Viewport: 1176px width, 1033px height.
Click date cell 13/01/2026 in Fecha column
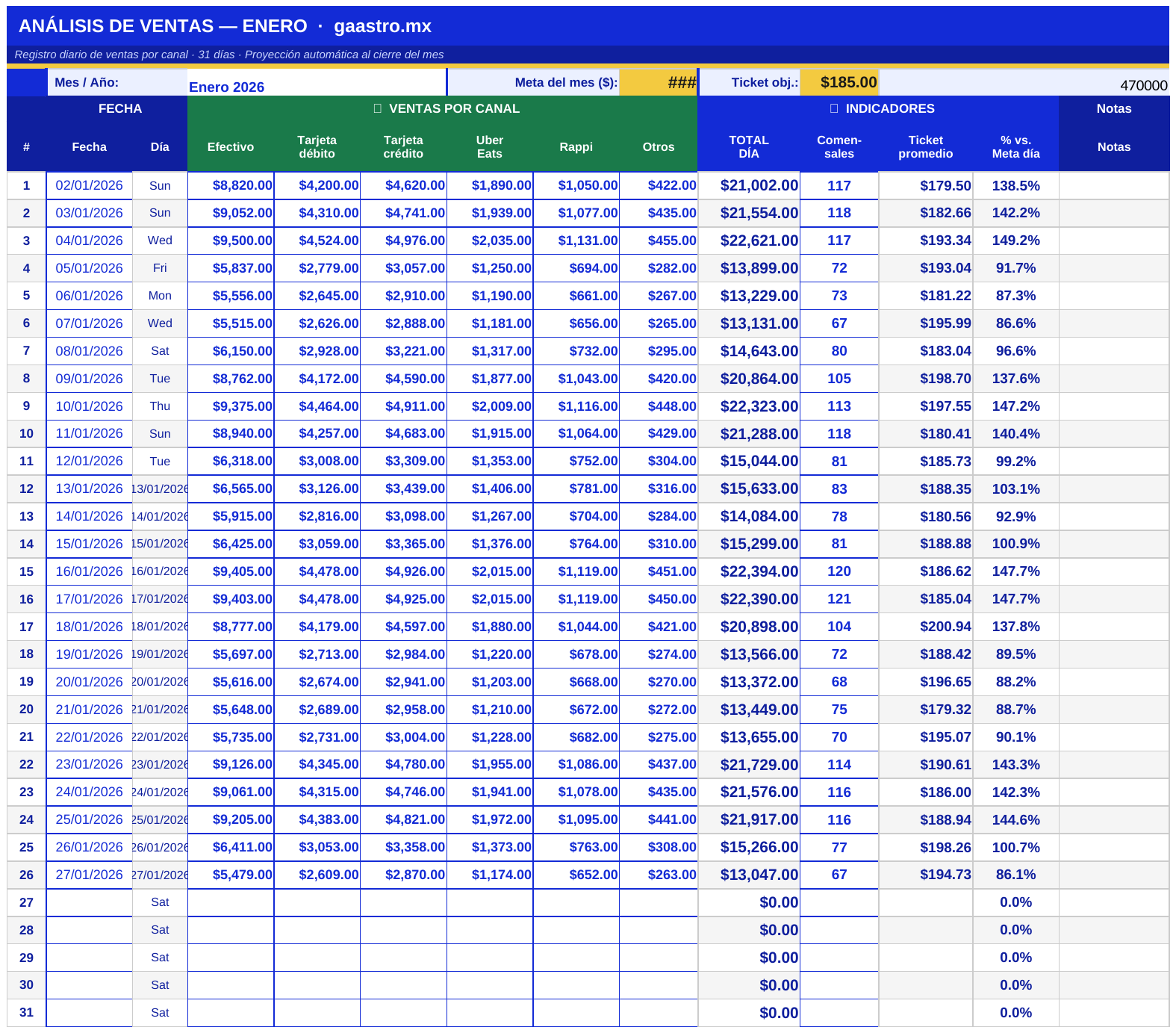(x=90, y=488)
